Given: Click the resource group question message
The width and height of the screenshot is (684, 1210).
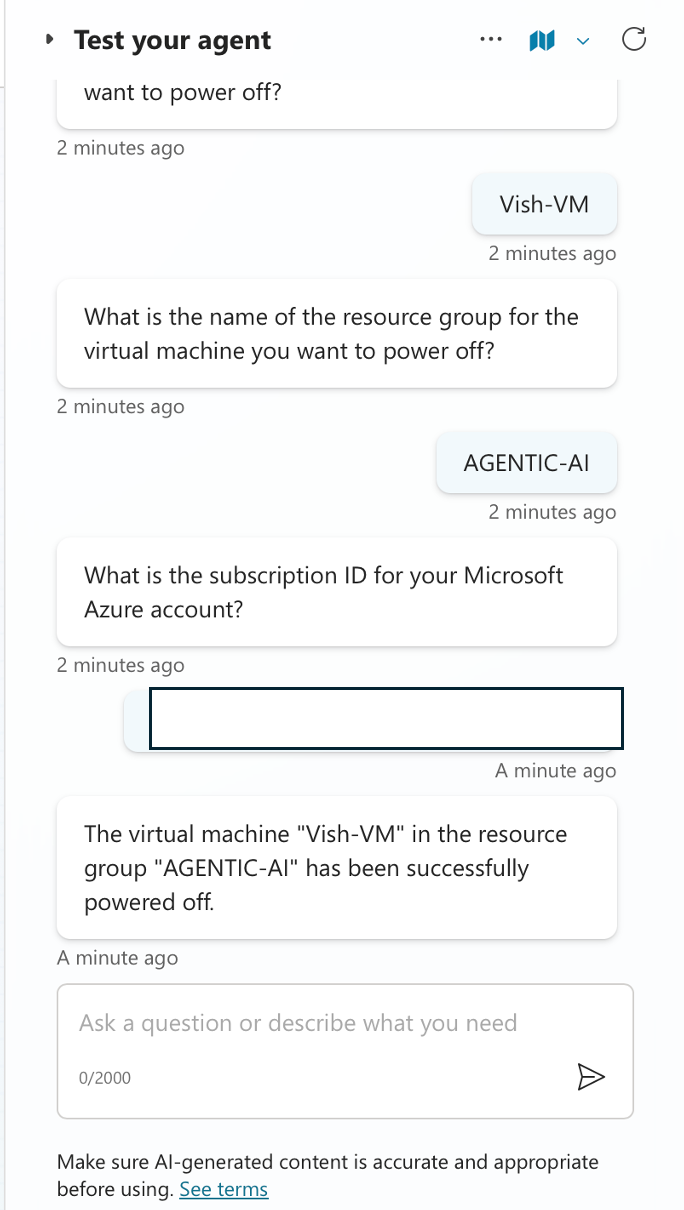Looking at the screenshot, I should (337, 334).
